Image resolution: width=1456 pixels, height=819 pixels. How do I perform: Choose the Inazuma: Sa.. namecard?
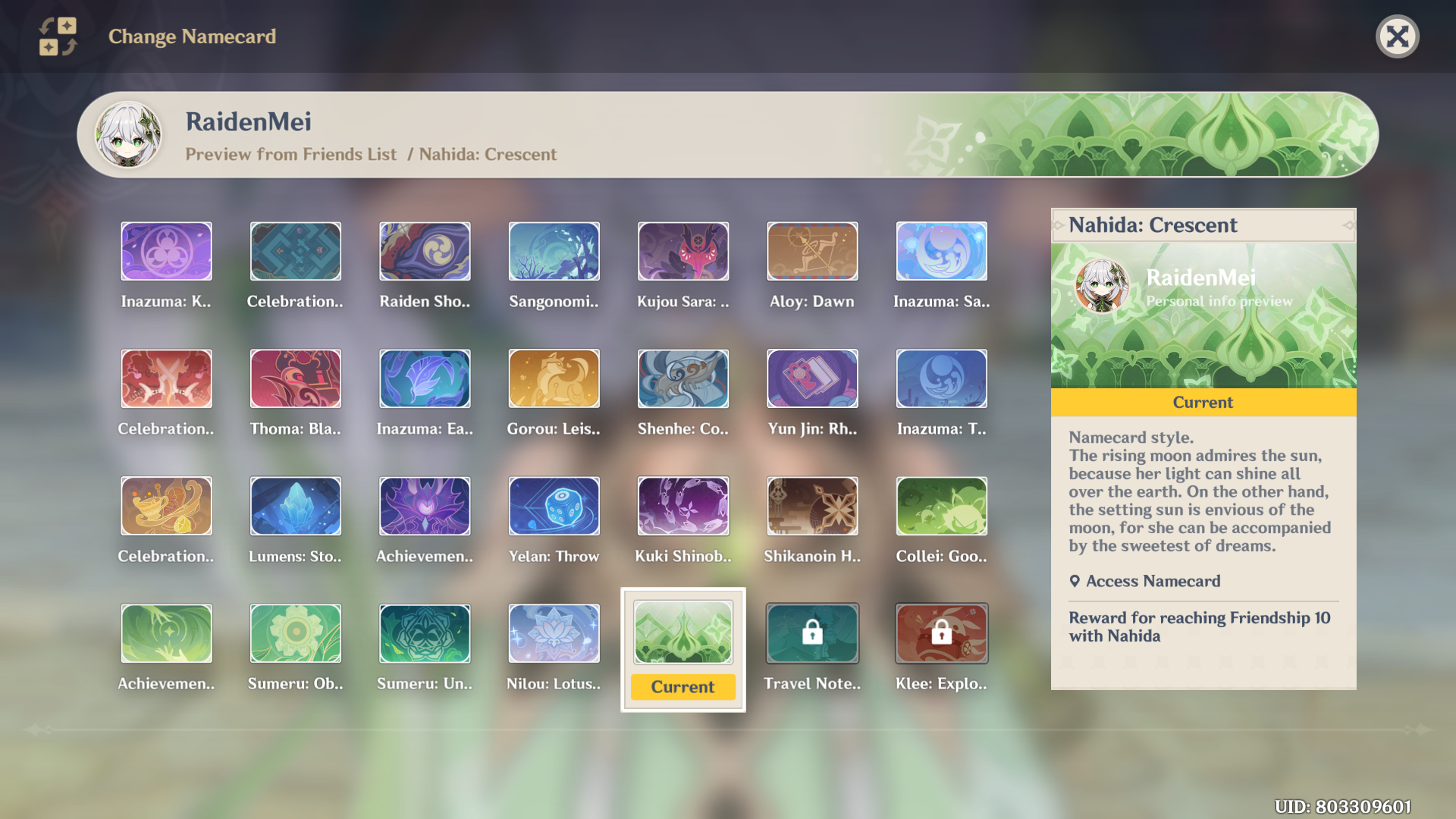point(942,251)
